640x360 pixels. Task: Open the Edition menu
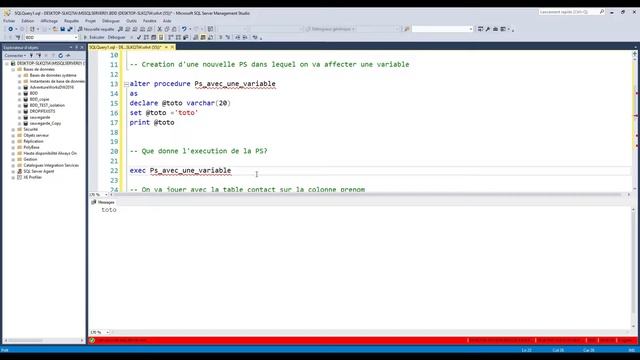28,21
